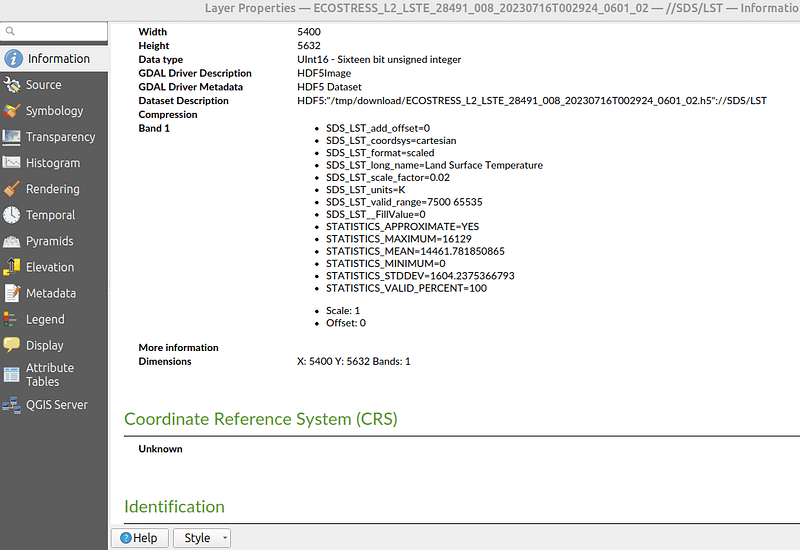
Task: Click the Data type UInt16 value
Action: (x=379, y=59)
